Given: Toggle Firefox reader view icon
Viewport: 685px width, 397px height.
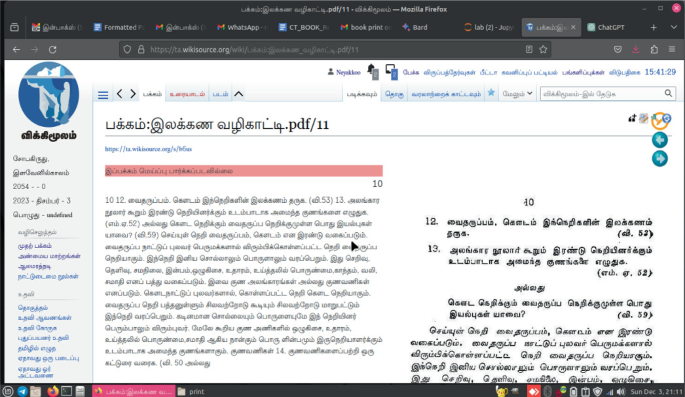Looking at the screenshot, I should click(529, 49).
